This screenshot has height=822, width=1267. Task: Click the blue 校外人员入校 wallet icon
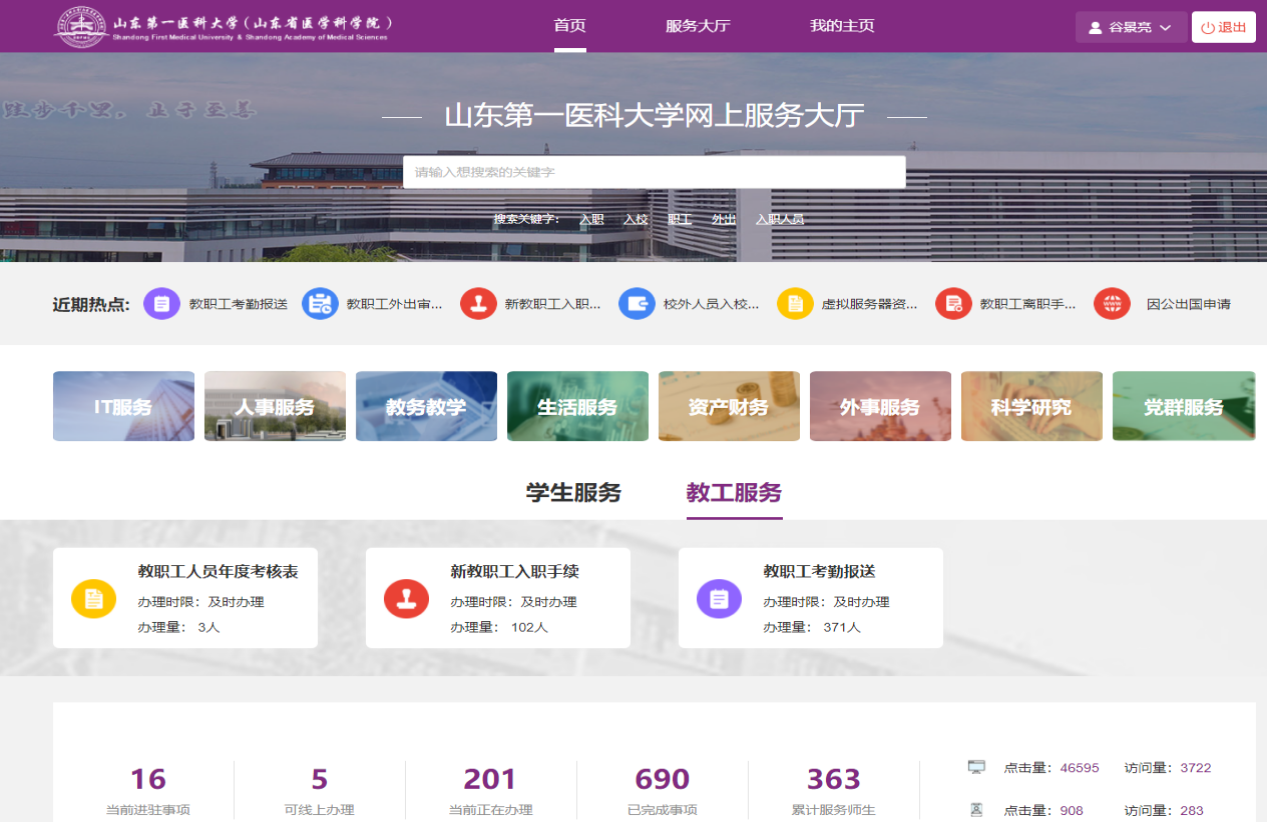tap(636, 303)
